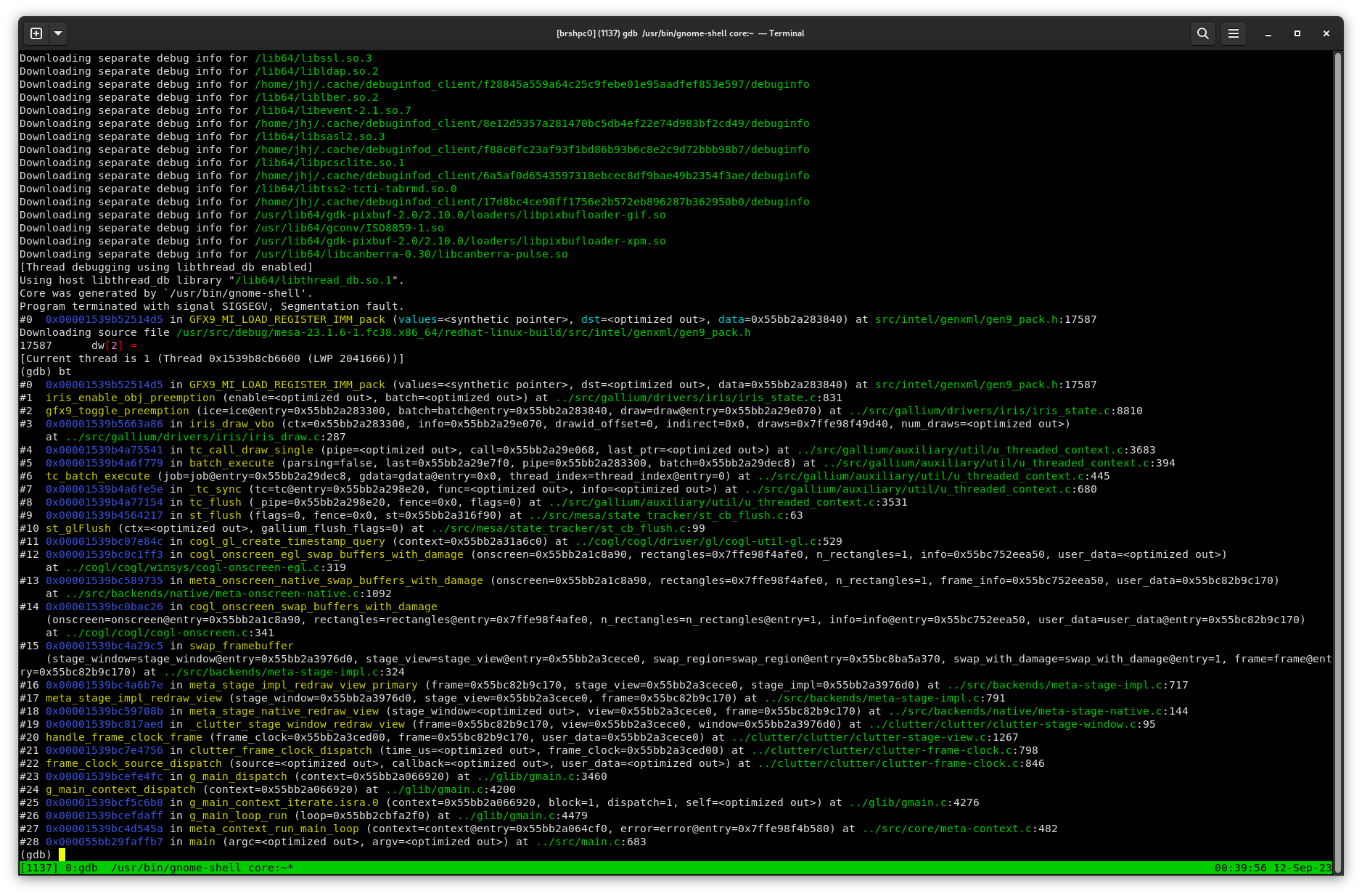Click address 0x000055bb29faffb7 in frame #28

(104, 842)
